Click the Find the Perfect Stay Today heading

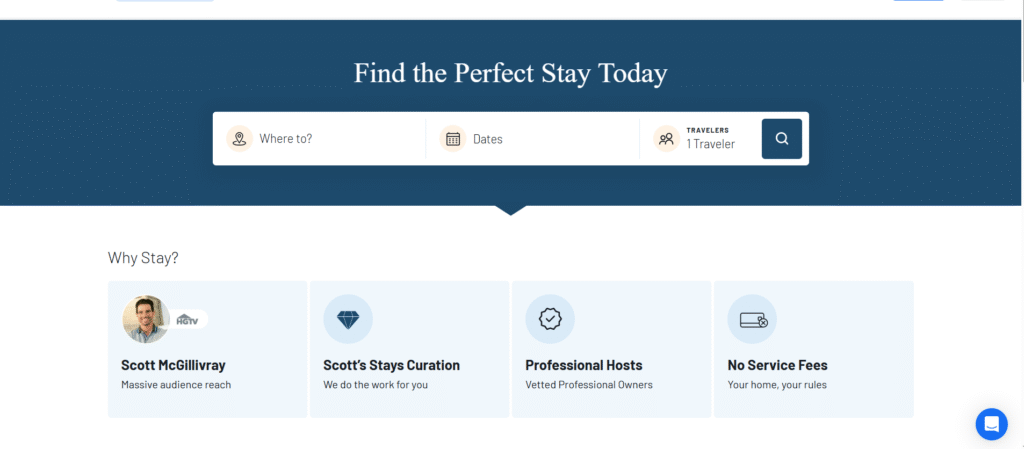coord(511,73)
